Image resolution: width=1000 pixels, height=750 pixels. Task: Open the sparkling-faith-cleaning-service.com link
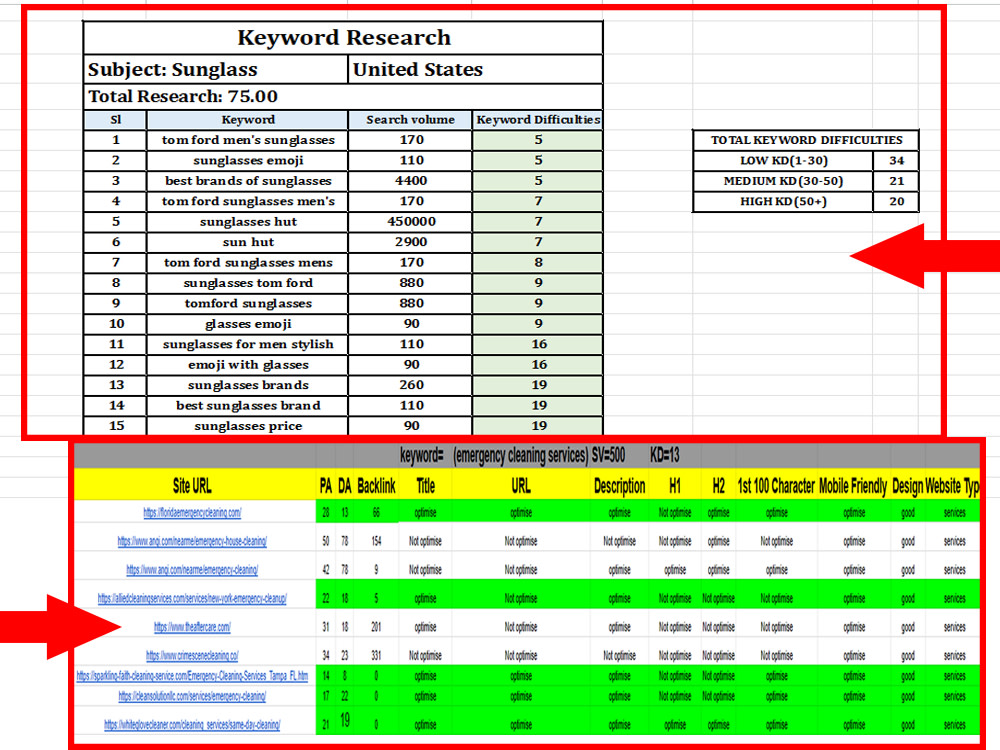click(x=192, y=676)
